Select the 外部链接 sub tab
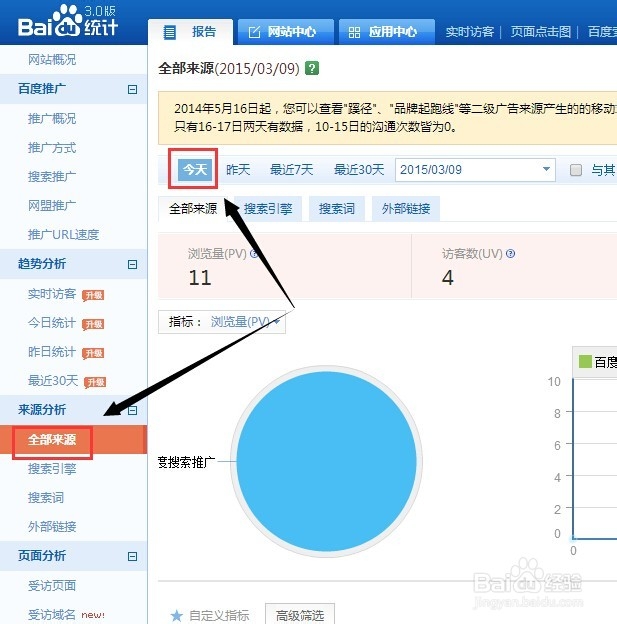This screenshot has height=624, width=617. pyautogui.click(x=406, y=209)
